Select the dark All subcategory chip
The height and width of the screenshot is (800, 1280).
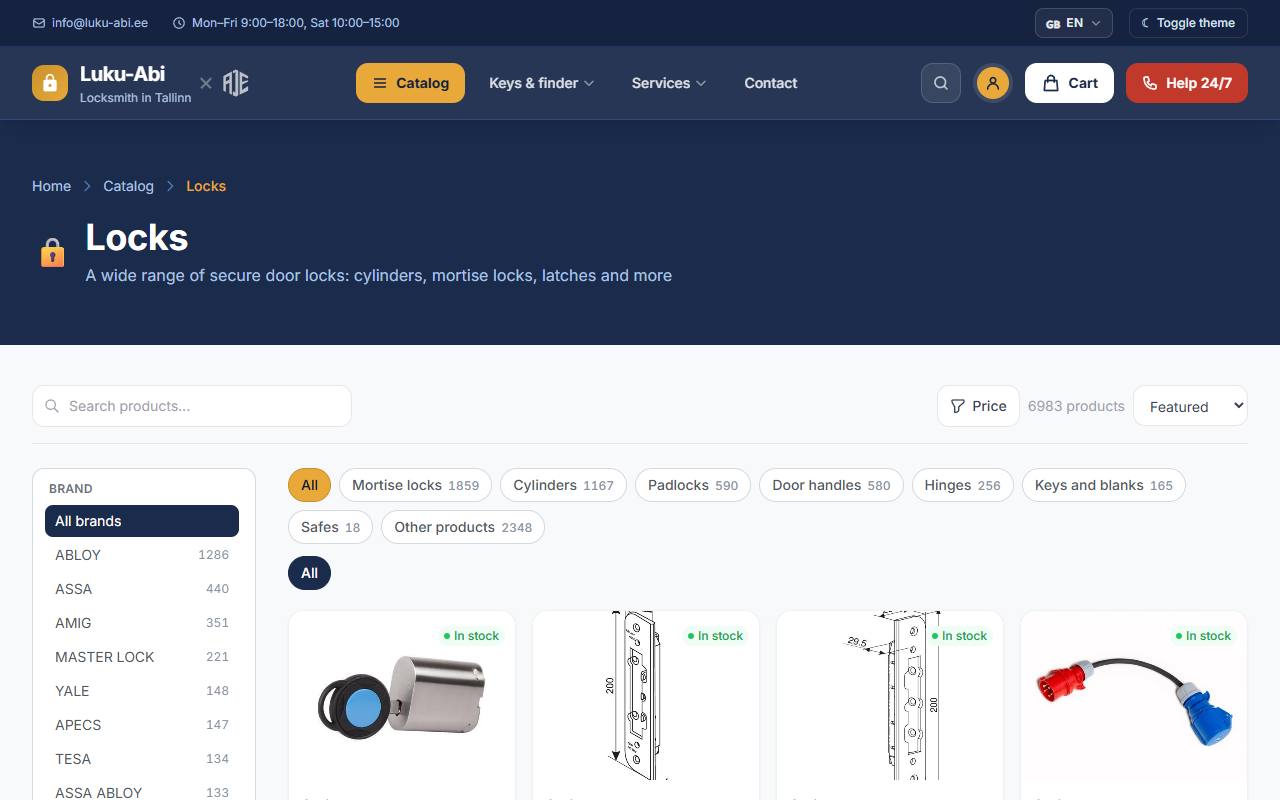tap(309, 573)
